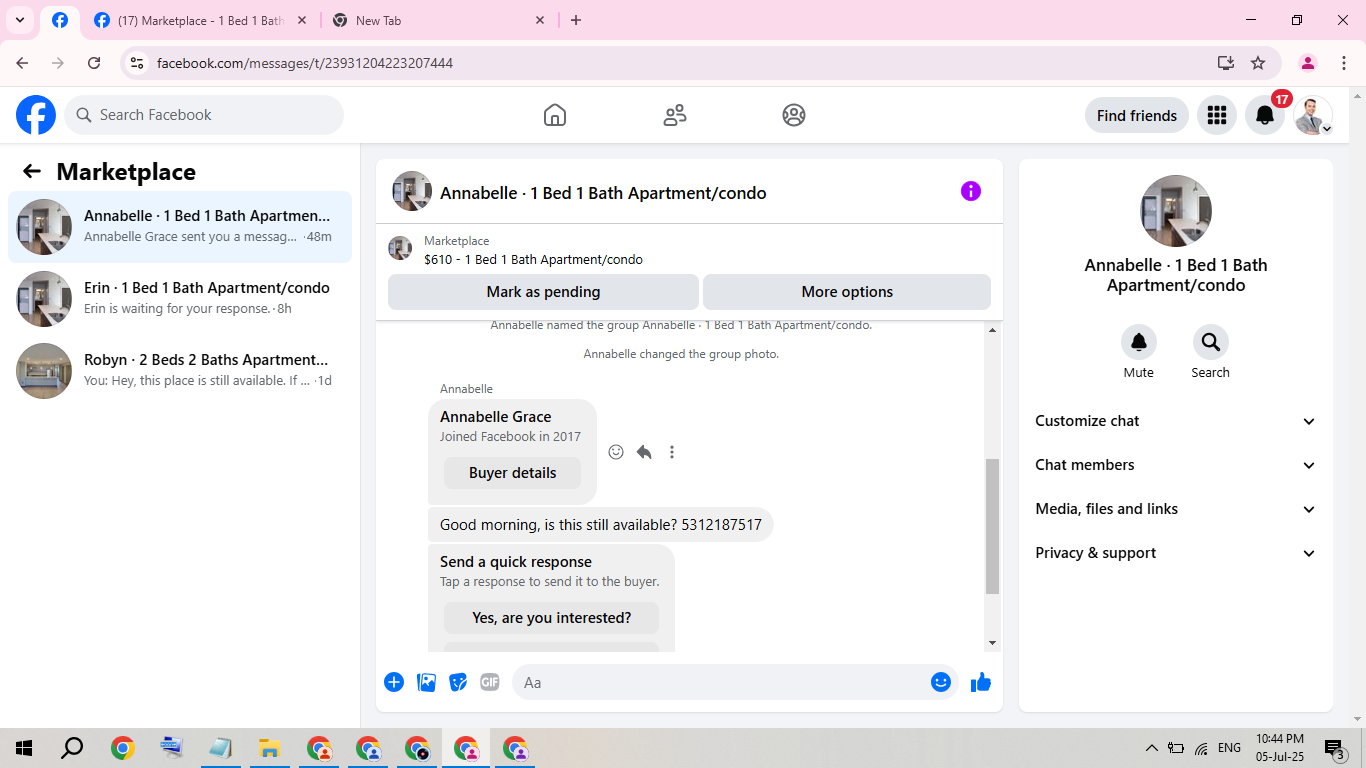Choose a GIF in the composer
This screenshot has height=768, width=1366.
(x=489, y=682)
